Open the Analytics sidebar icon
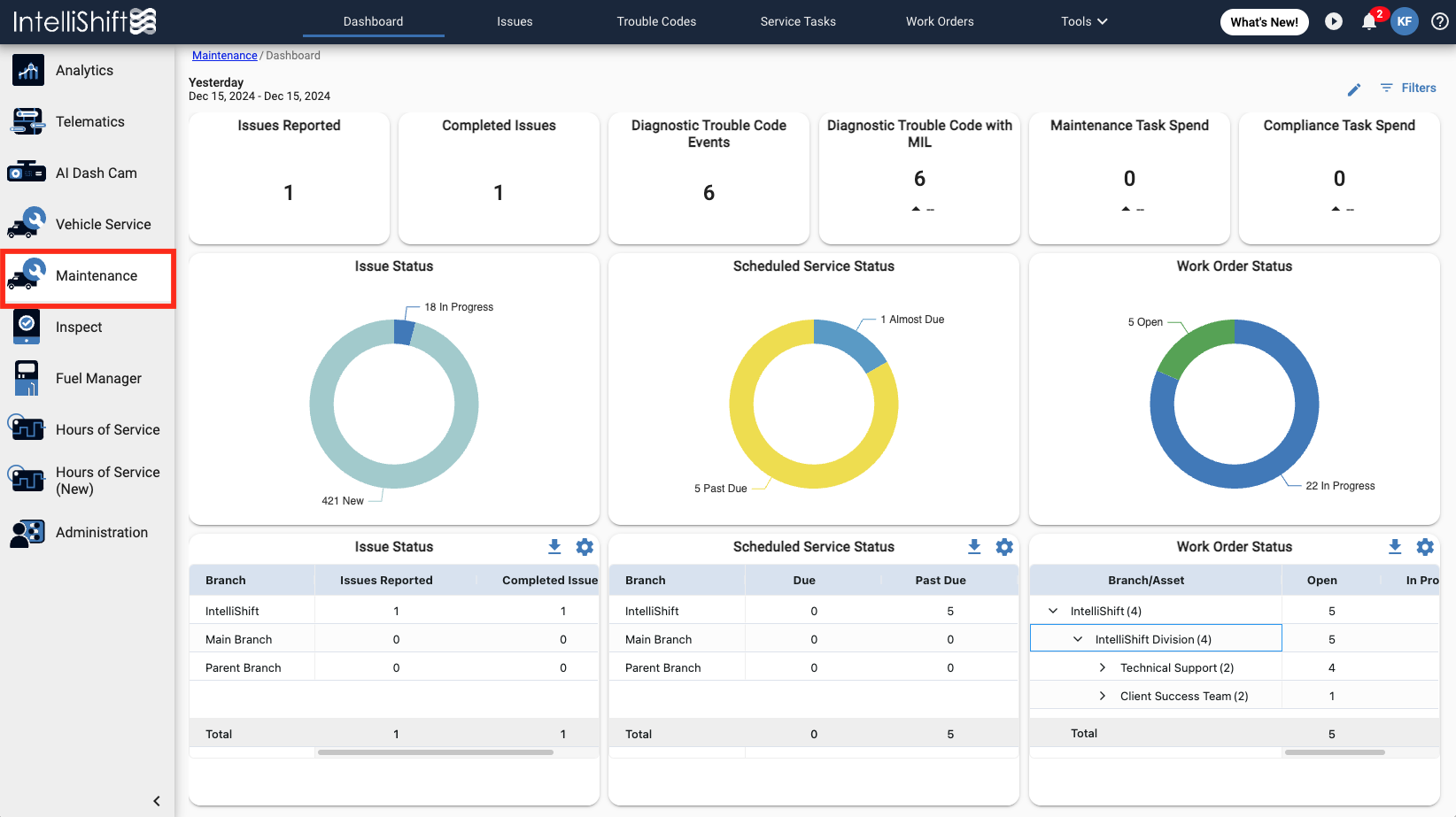Viewport: 1456px width, 817px height. [x=28, y=70]
